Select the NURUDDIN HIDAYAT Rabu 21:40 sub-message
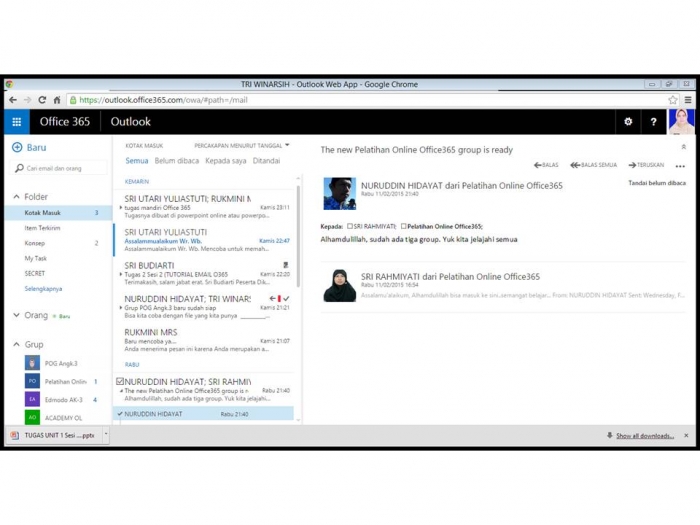Screen dimensions: 700x525 [204, 414]
